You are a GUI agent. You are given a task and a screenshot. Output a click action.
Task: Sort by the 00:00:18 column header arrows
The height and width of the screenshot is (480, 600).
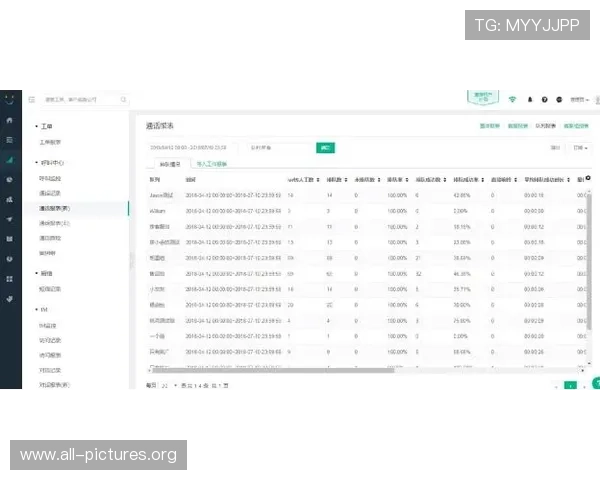tap(568, 180)
